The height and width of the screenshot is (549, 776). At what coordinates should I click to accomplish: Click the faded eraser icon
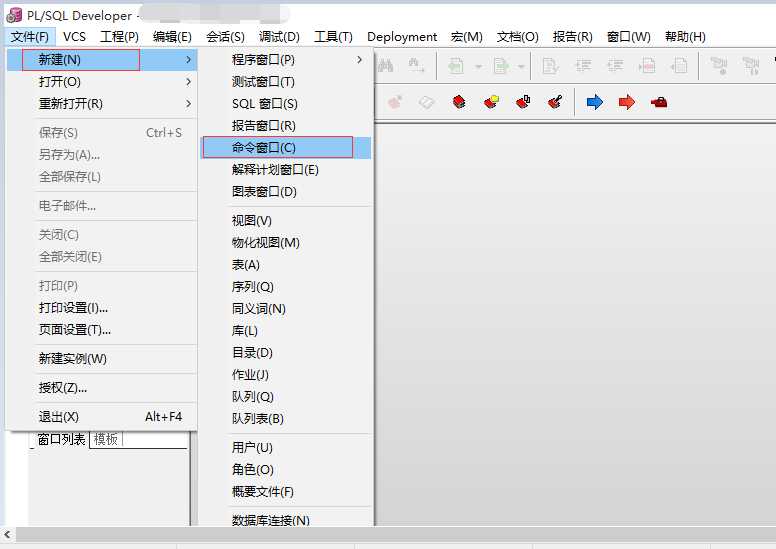[426, 102]
